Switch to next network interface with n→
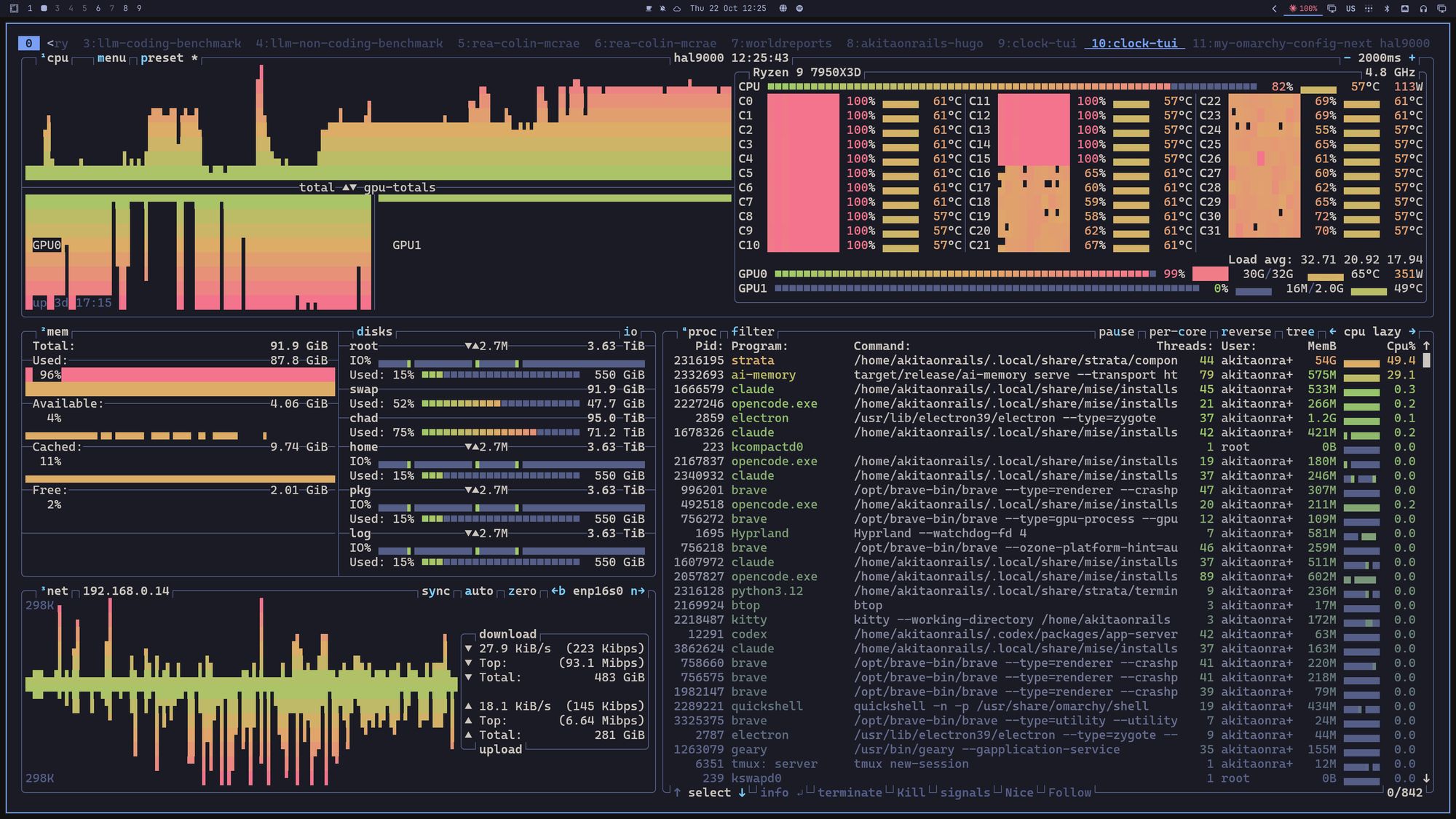Screen dimensions: 1456x819 (638, 590)
